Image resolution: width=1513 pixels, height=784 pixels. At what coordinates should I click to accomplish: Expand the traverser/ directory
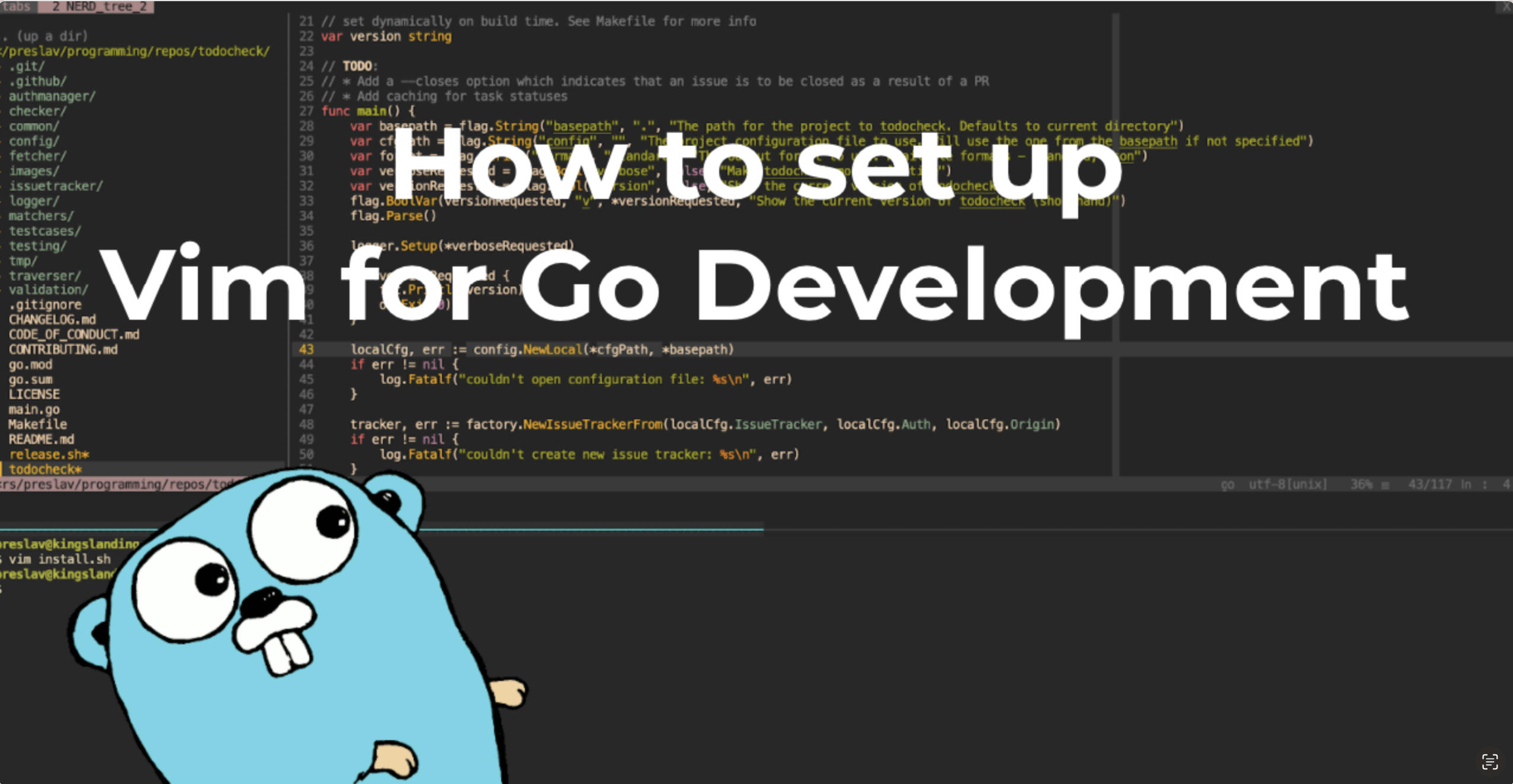[44, 276]
